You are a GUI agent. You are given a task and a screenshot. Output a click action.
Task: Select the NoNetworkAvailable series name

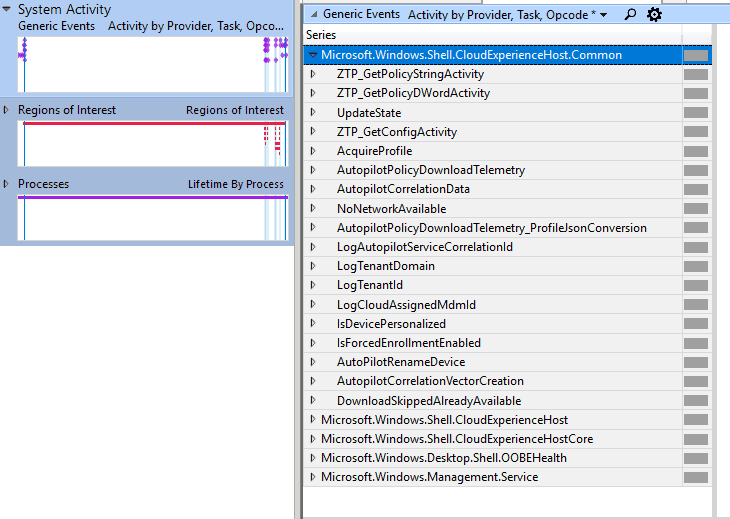coord(392,209)
